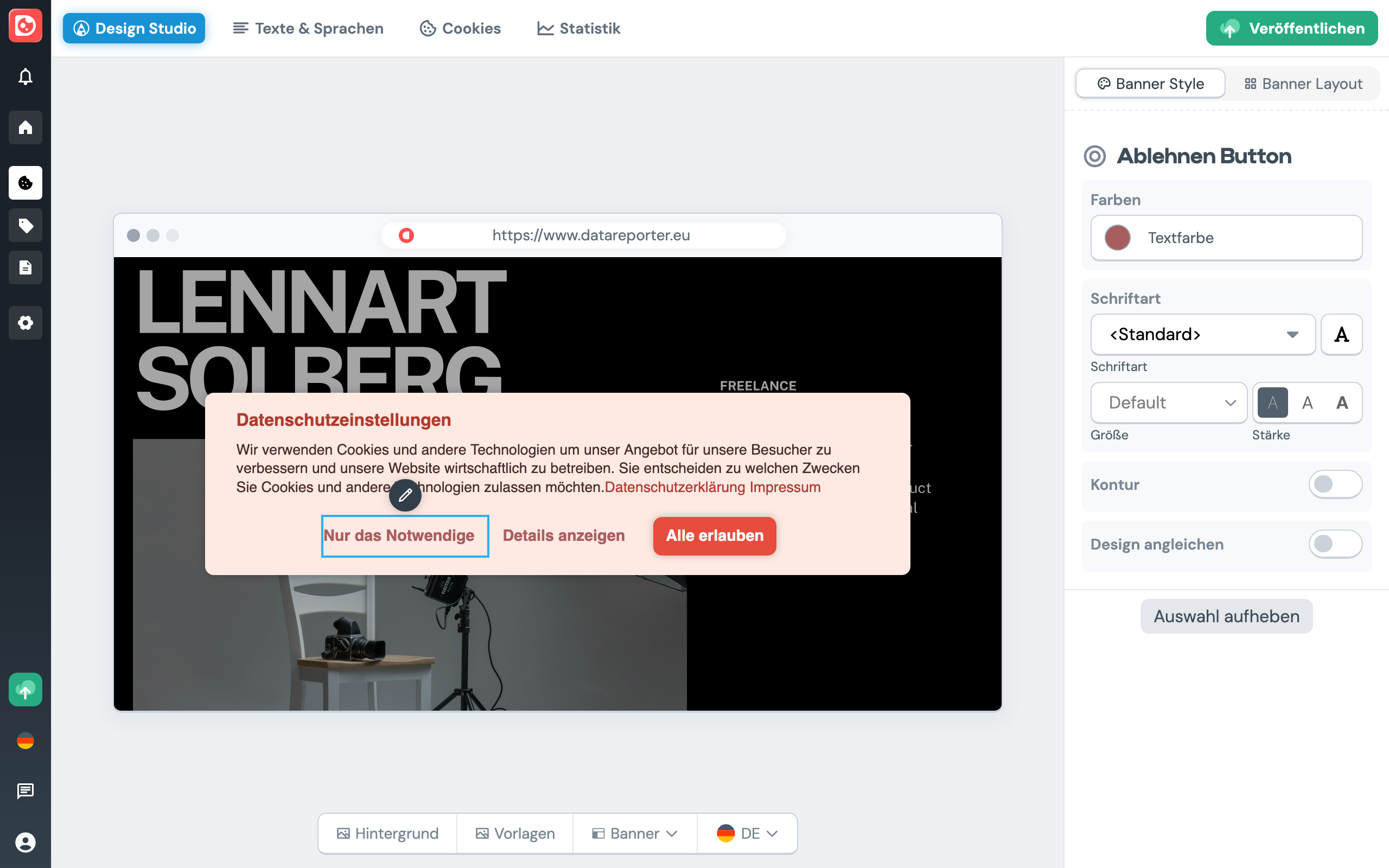Image resolution: width=1389 pixels, height=868 pixels.
Task: Click the Textfarbe color swatch
Action: (1117, 238)
